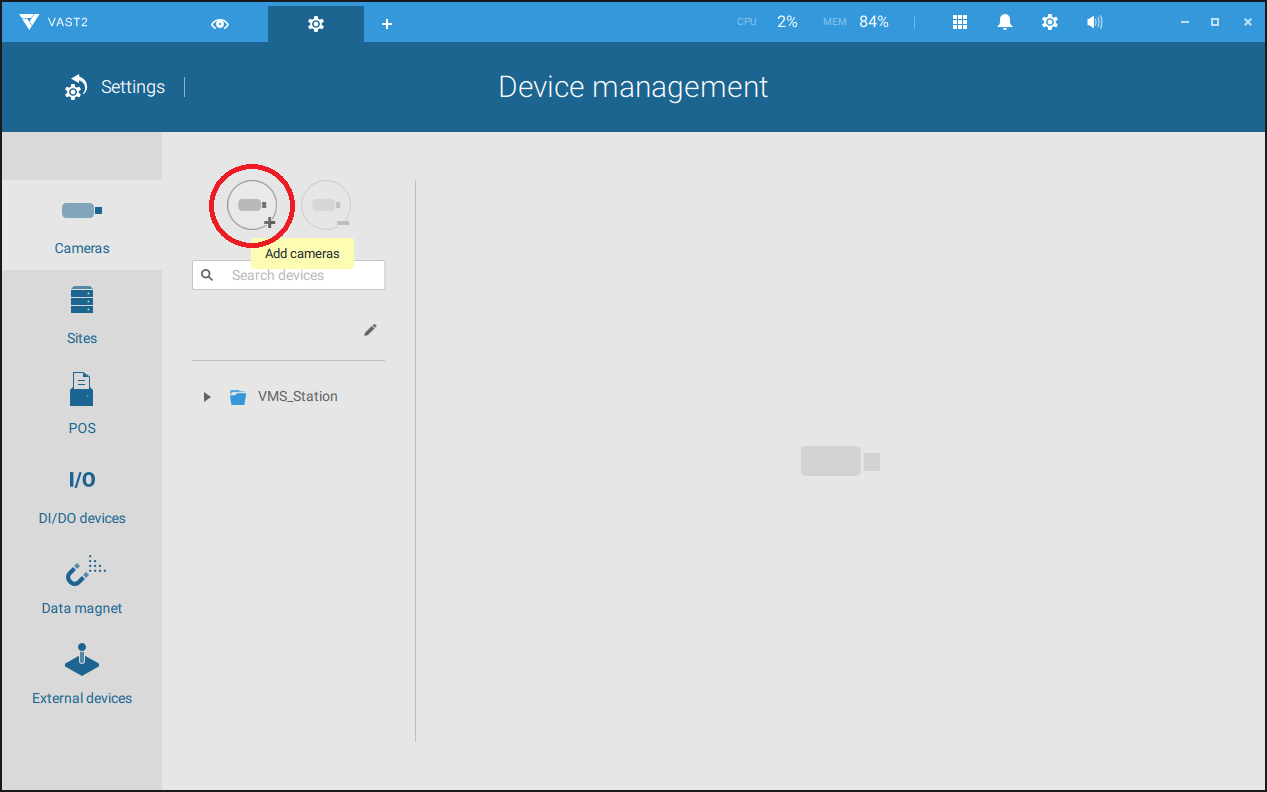
Task: Click the Add cameras icon
Action: coord(252,206)
